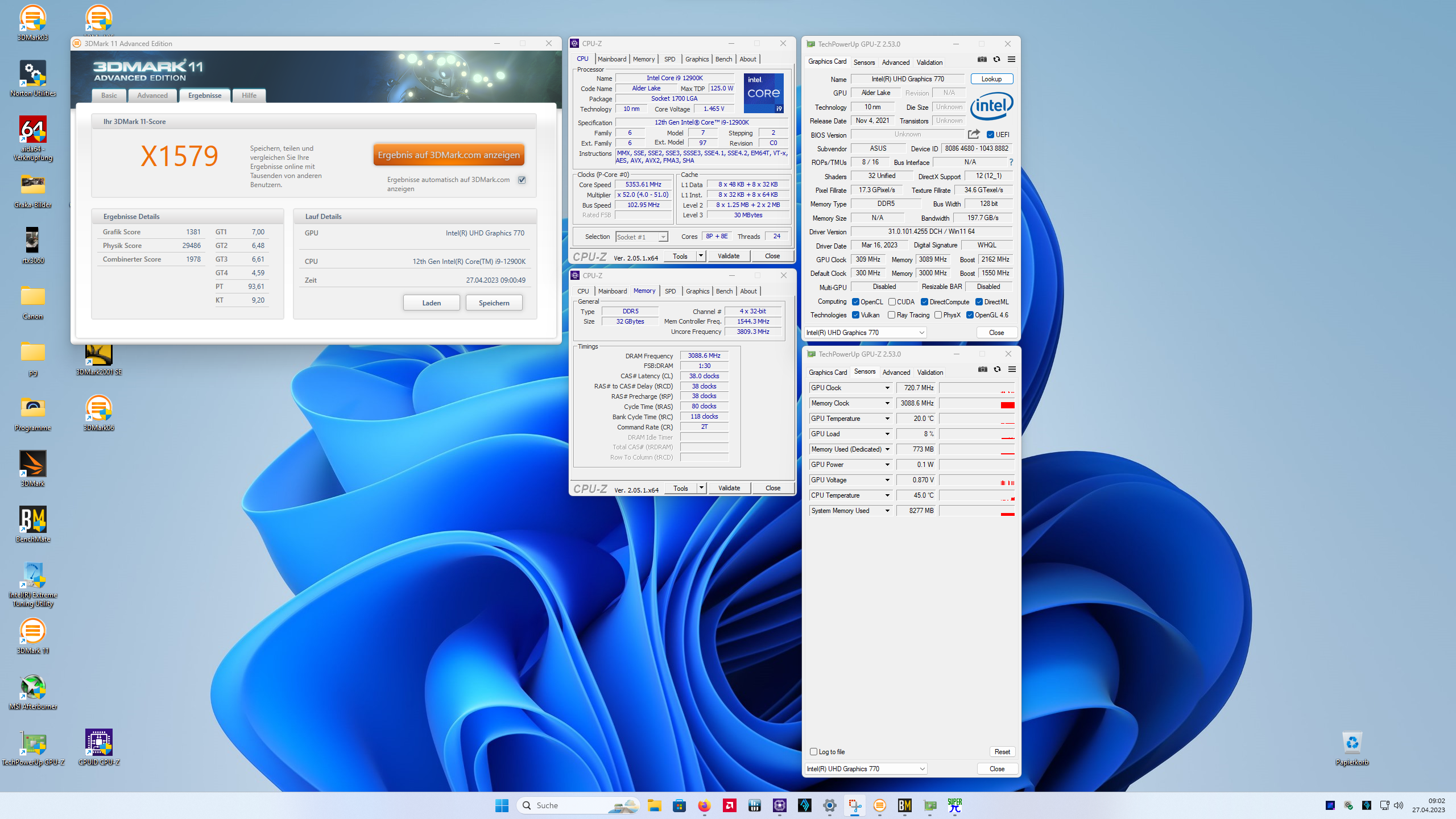The image size is (1456, 819).
Task: Click the Laden button
Action: (432, 303)
